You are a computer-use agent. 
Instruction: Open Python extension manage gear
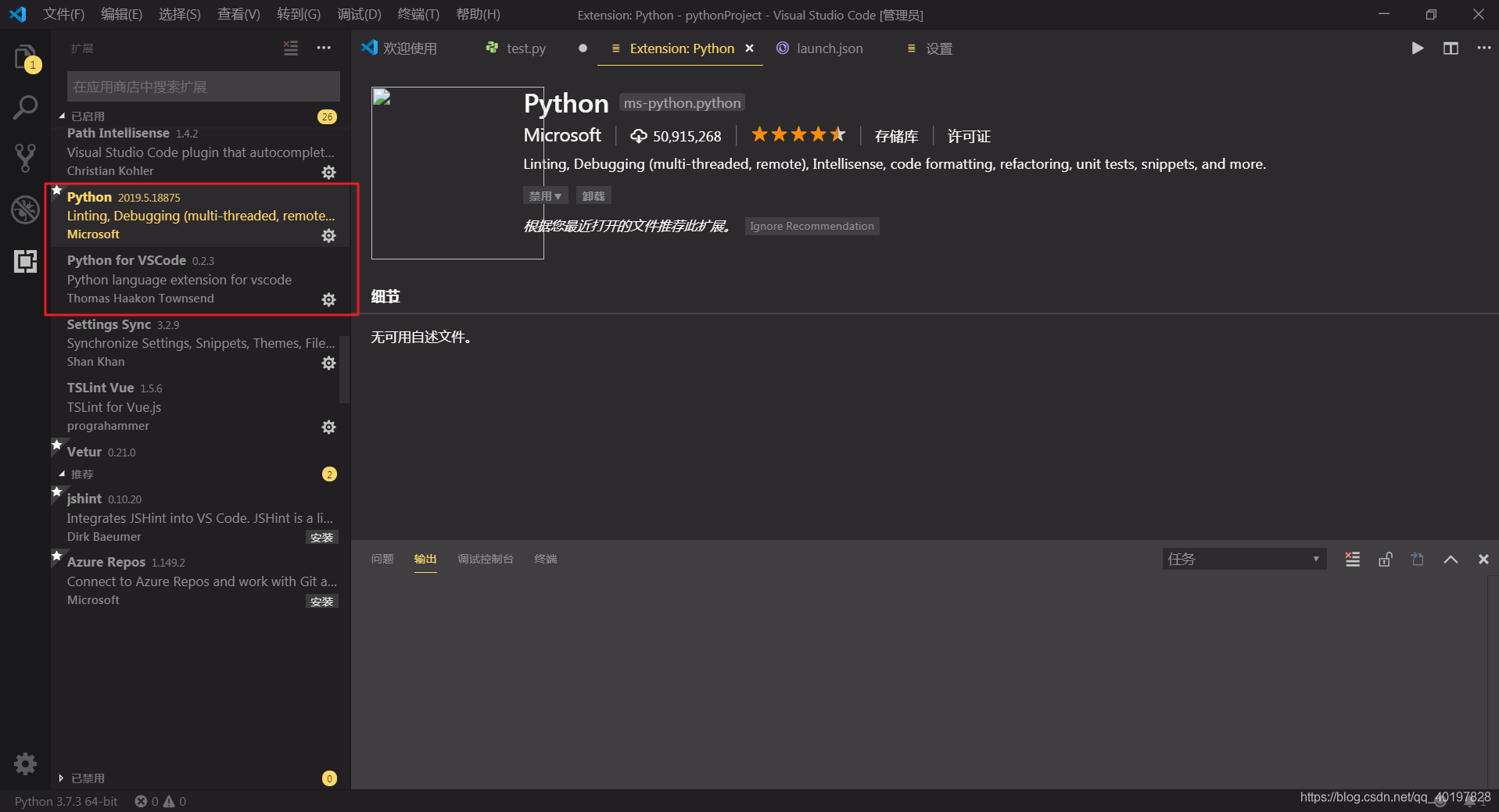329,235
